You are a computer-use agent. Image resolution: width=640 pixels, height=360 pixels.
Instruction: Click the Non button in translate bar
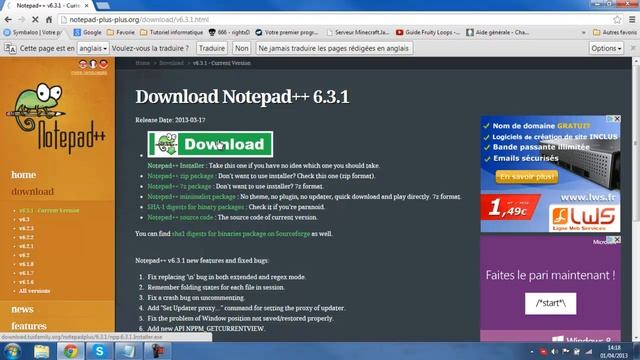(x=242, y=48)
